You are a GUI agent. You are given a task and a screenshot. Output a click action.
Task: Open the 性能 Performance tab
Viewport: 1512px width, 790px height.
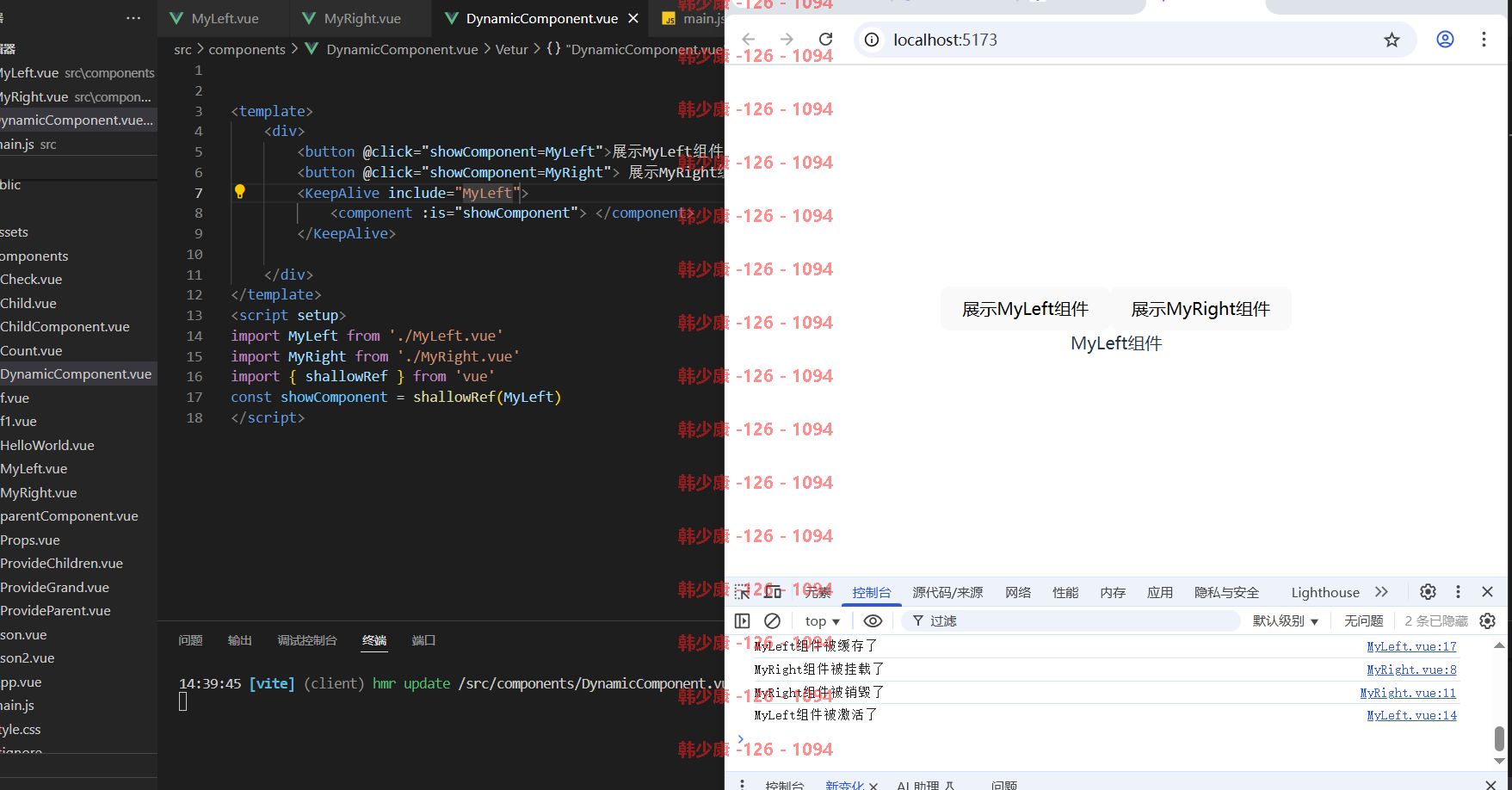[1065, 592]
